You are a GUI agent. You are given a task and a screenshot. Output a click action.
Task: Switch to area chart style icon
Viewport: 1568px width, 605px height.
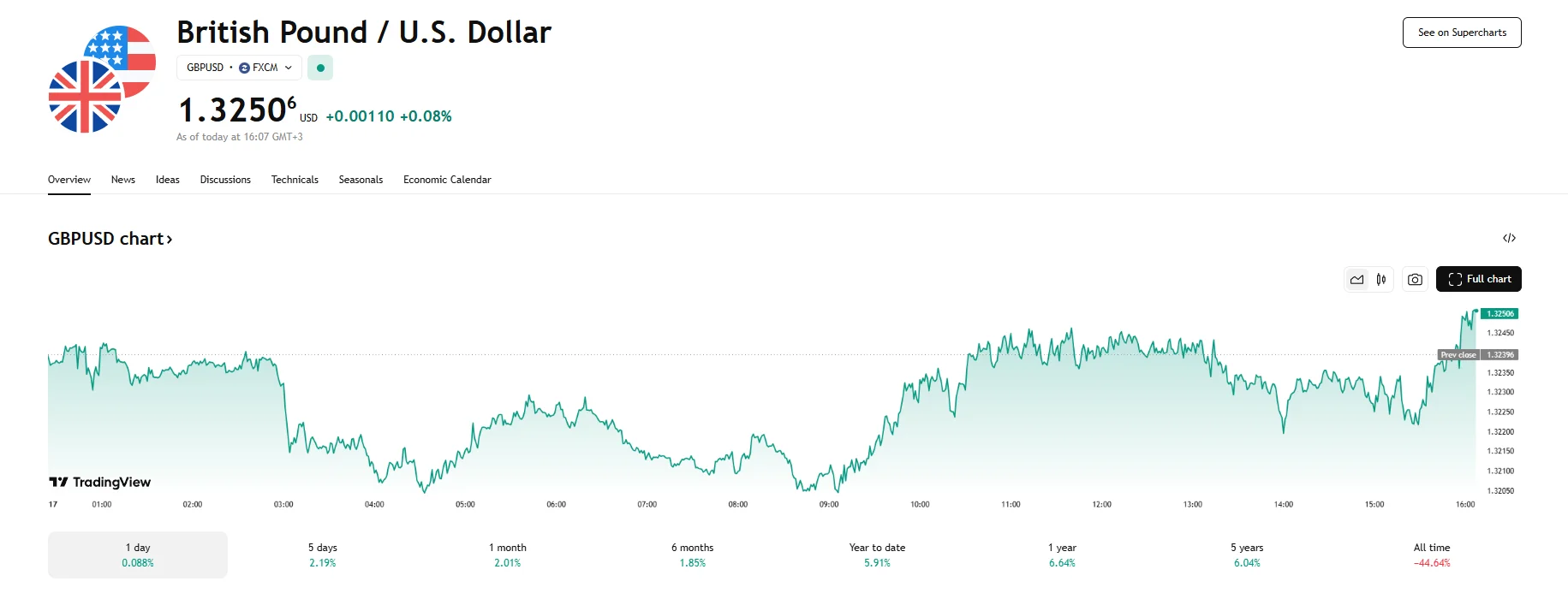click(1357, 280)
